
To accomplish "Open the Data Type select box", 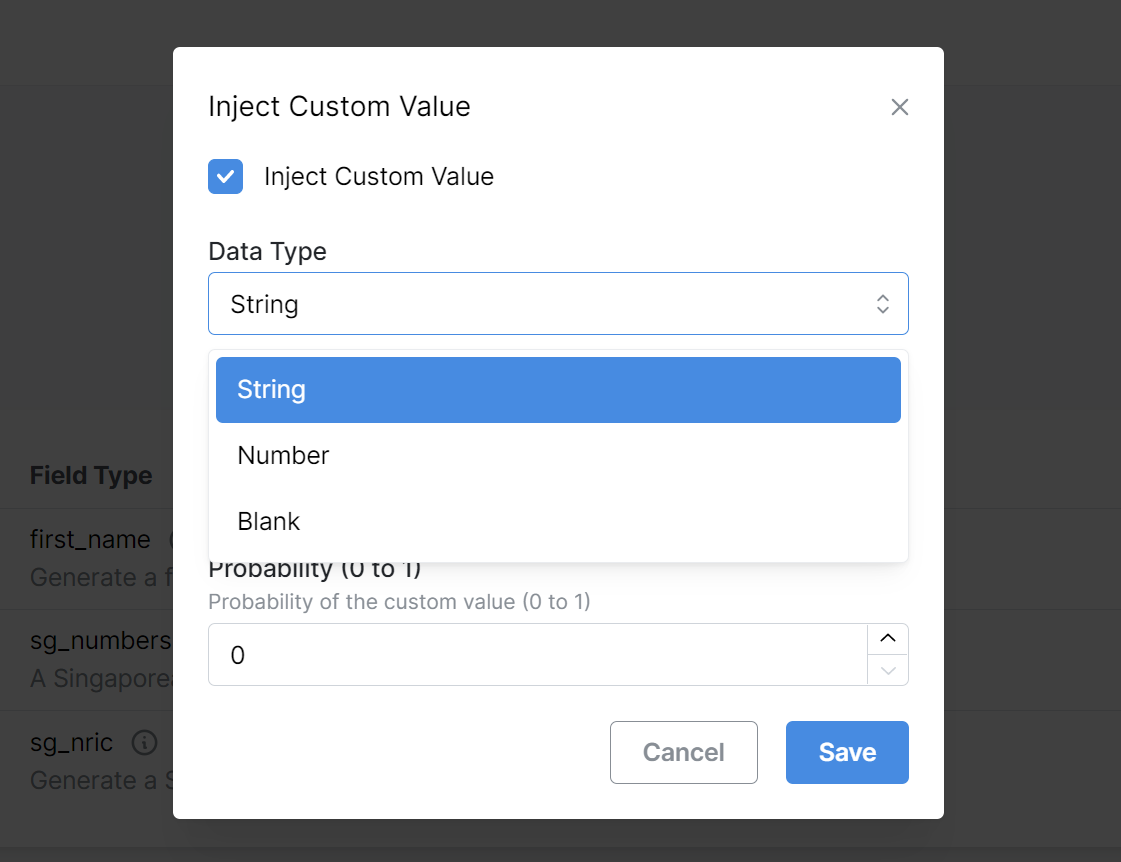I will click(558, 304).
